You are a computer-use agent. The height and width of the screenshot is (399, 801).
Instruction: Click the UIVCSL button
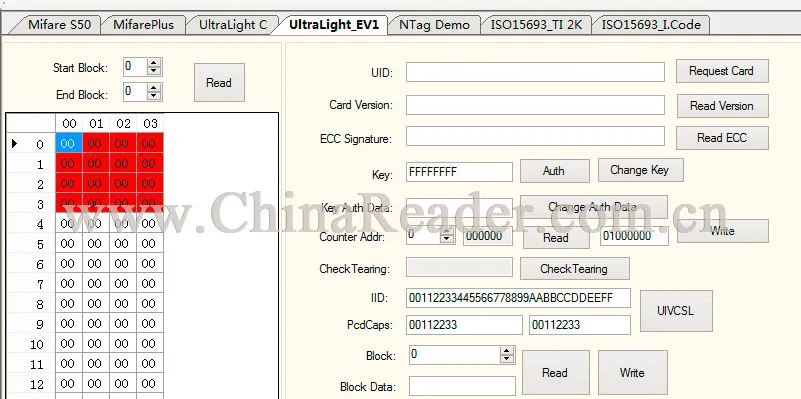tap(676, 311)
